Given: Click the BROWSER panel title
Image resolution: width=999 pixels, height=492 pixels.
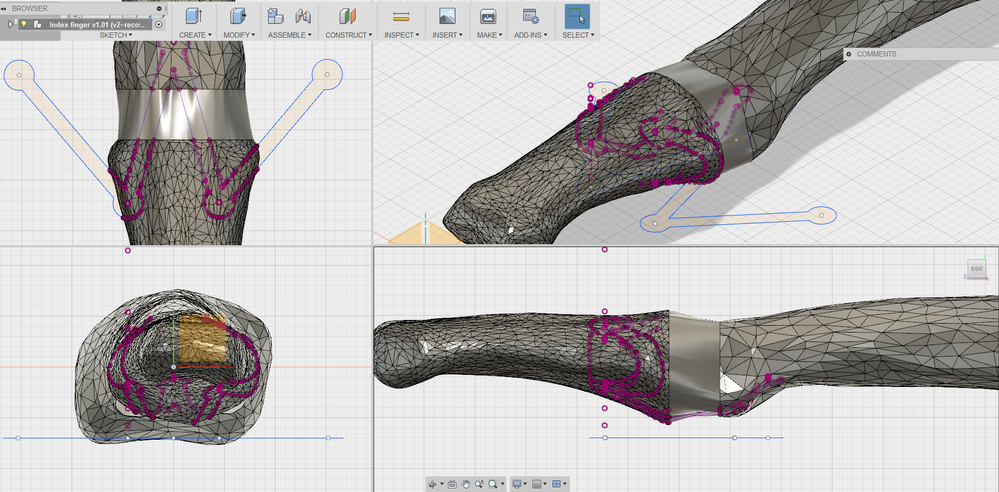Looking at the screenshot, I should pos(29,8).
